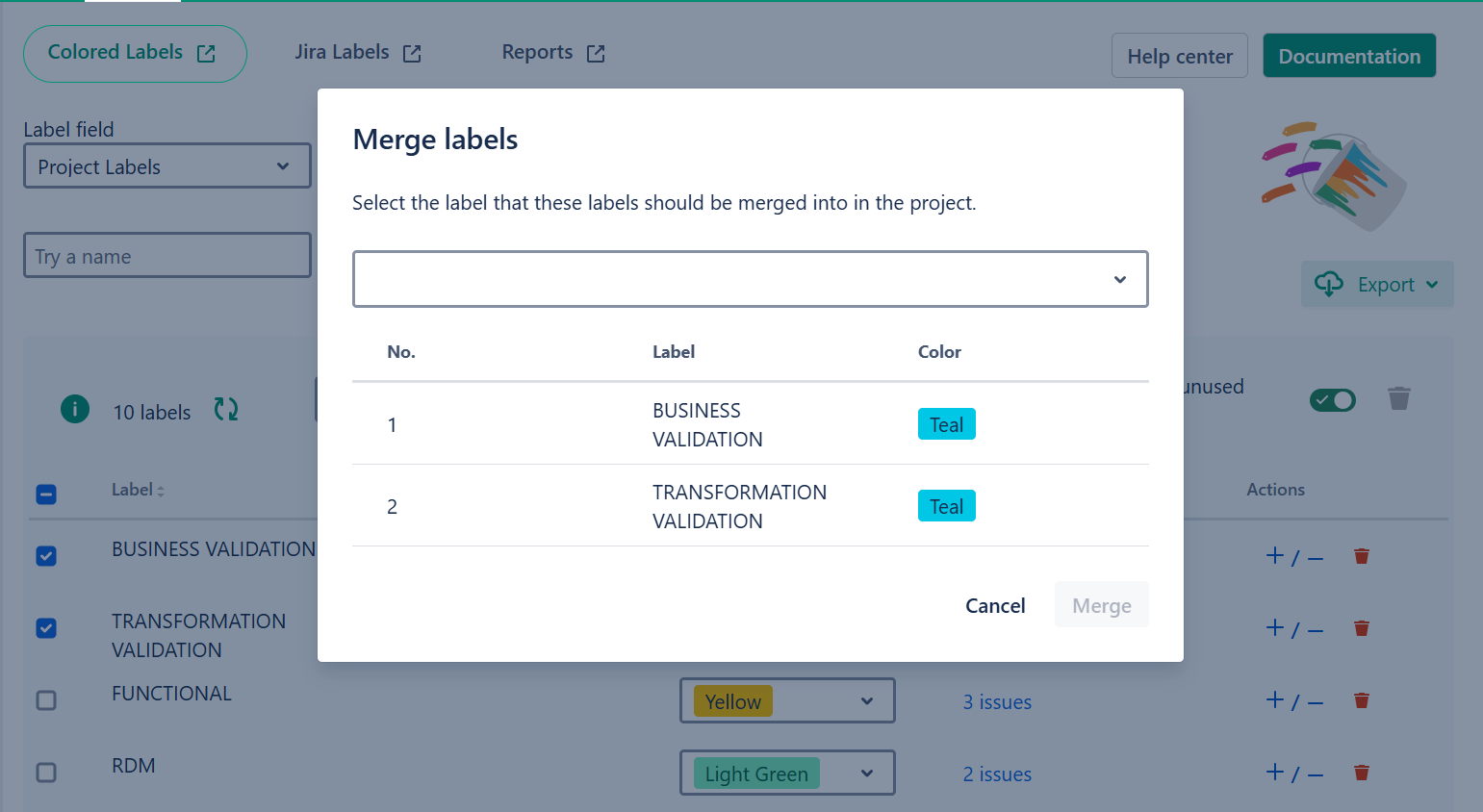This screenshot has height=812, width=1483.
Task: Turn off the unused labels toggle switch
Action: tap(1332, 400)
